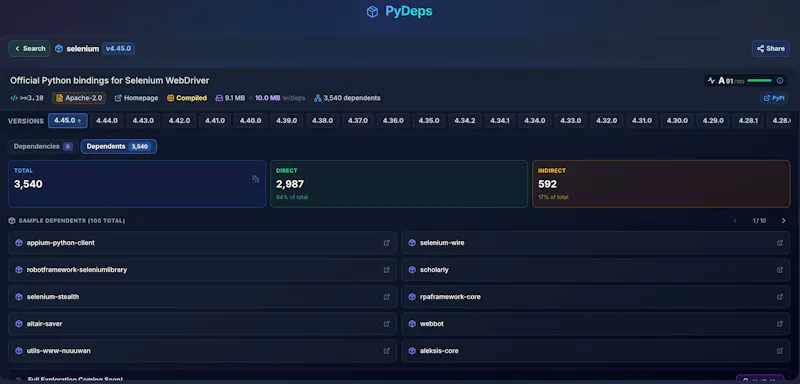800x384 pixels.
Task: Open the rpaframework-core dependent
Action: [596, 297]
